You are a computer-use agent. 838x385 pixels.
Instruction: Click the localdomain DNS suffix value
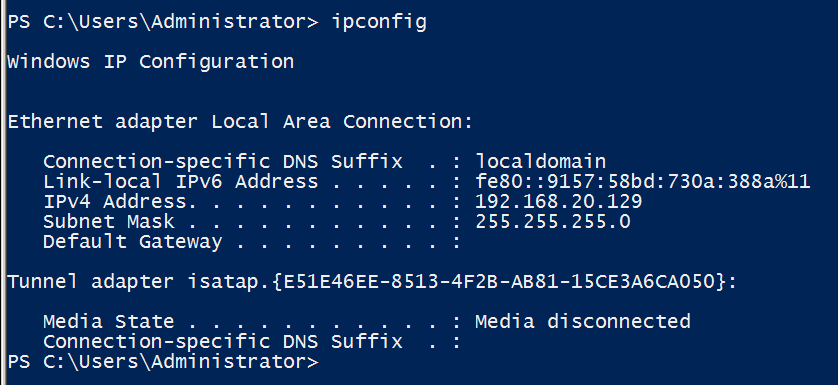[x=540, y=161]
